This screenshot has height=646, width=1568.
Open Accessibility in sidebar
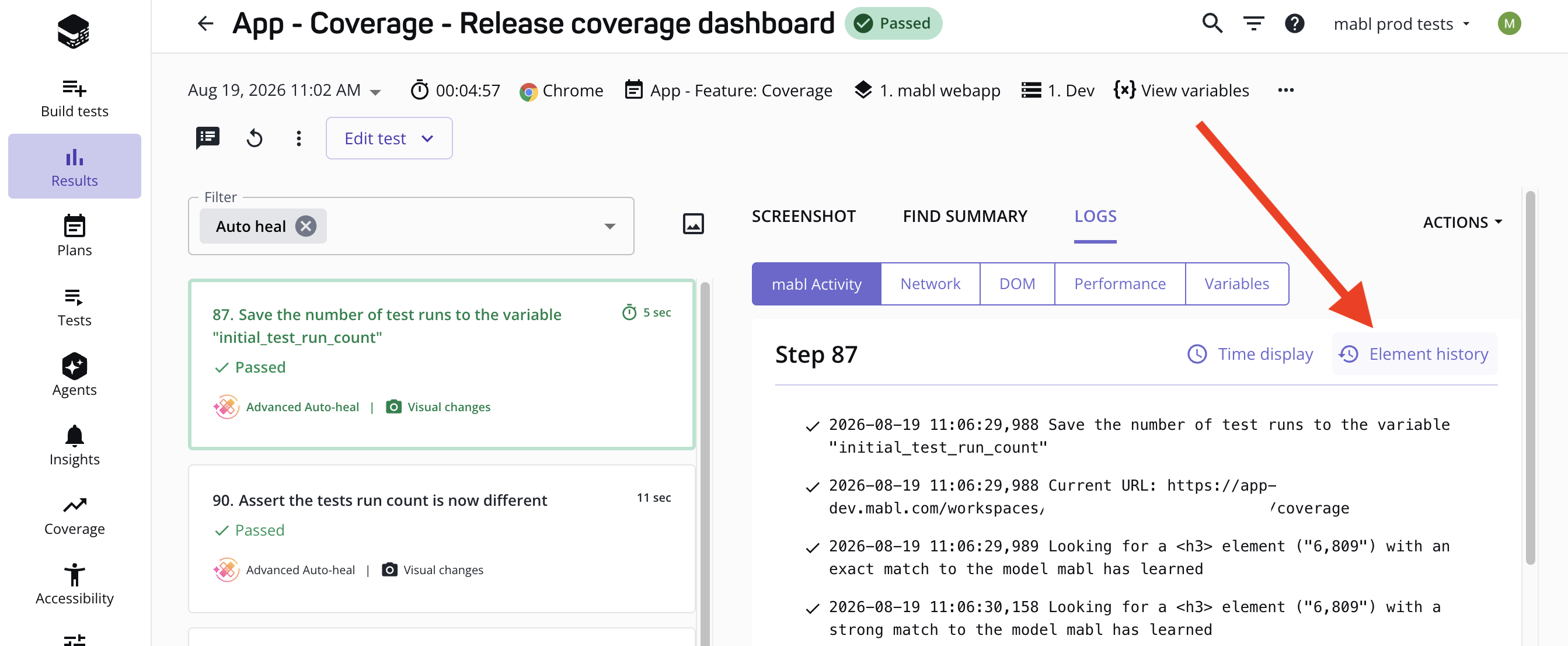74,585
